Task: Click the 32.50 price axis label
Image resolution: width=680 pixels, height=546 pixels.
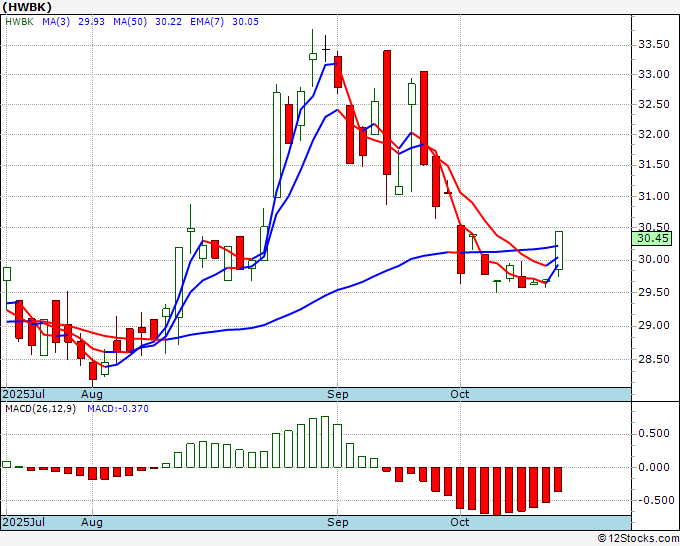Action: (x=654, y=105)
